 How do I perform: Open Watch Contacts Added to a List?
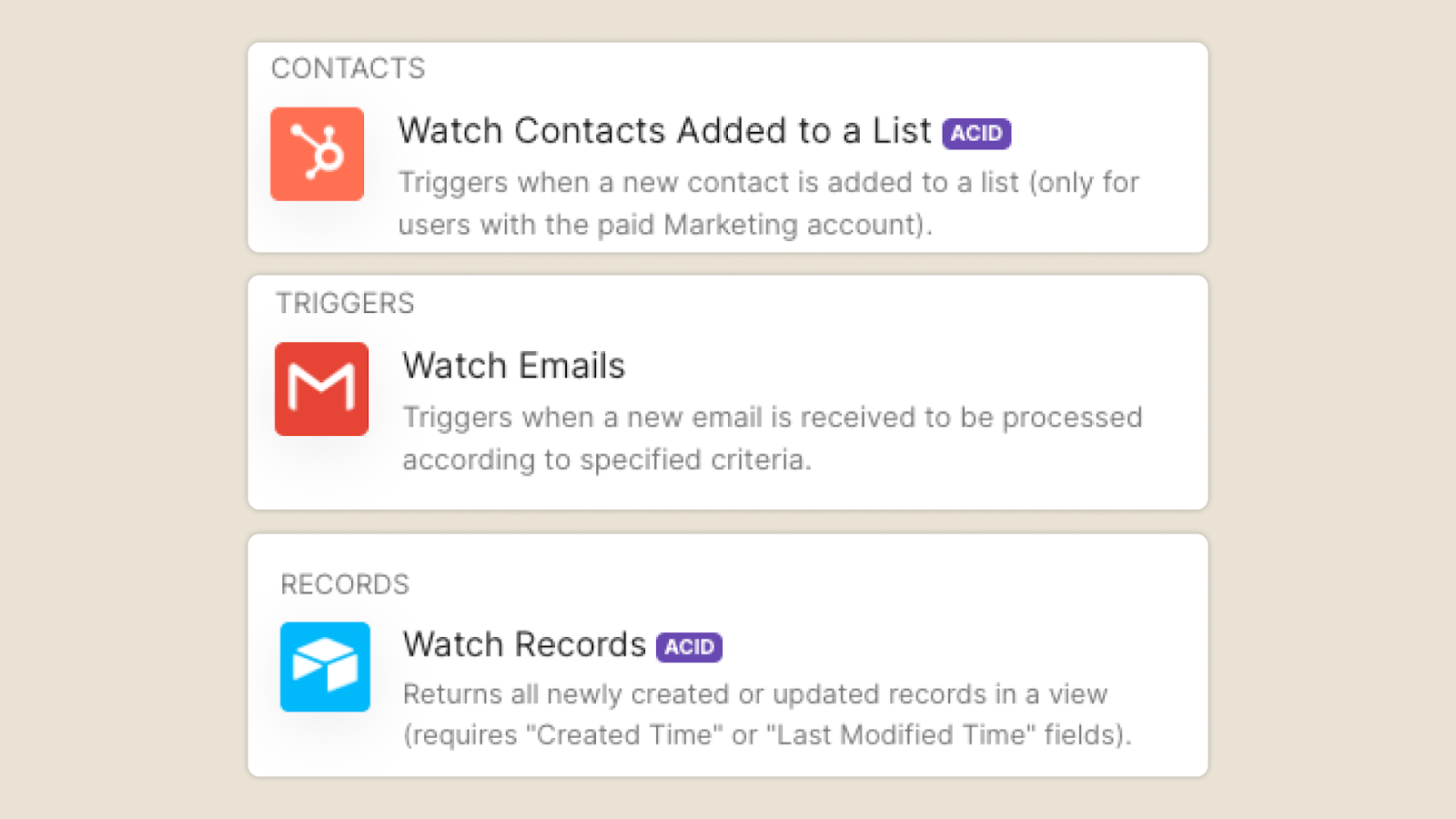tap(664, 131)
